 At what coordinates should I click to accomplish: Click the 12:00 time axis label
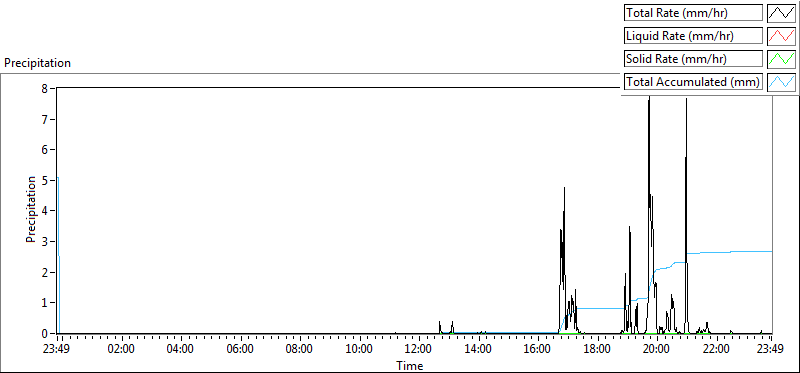point(418,350)
